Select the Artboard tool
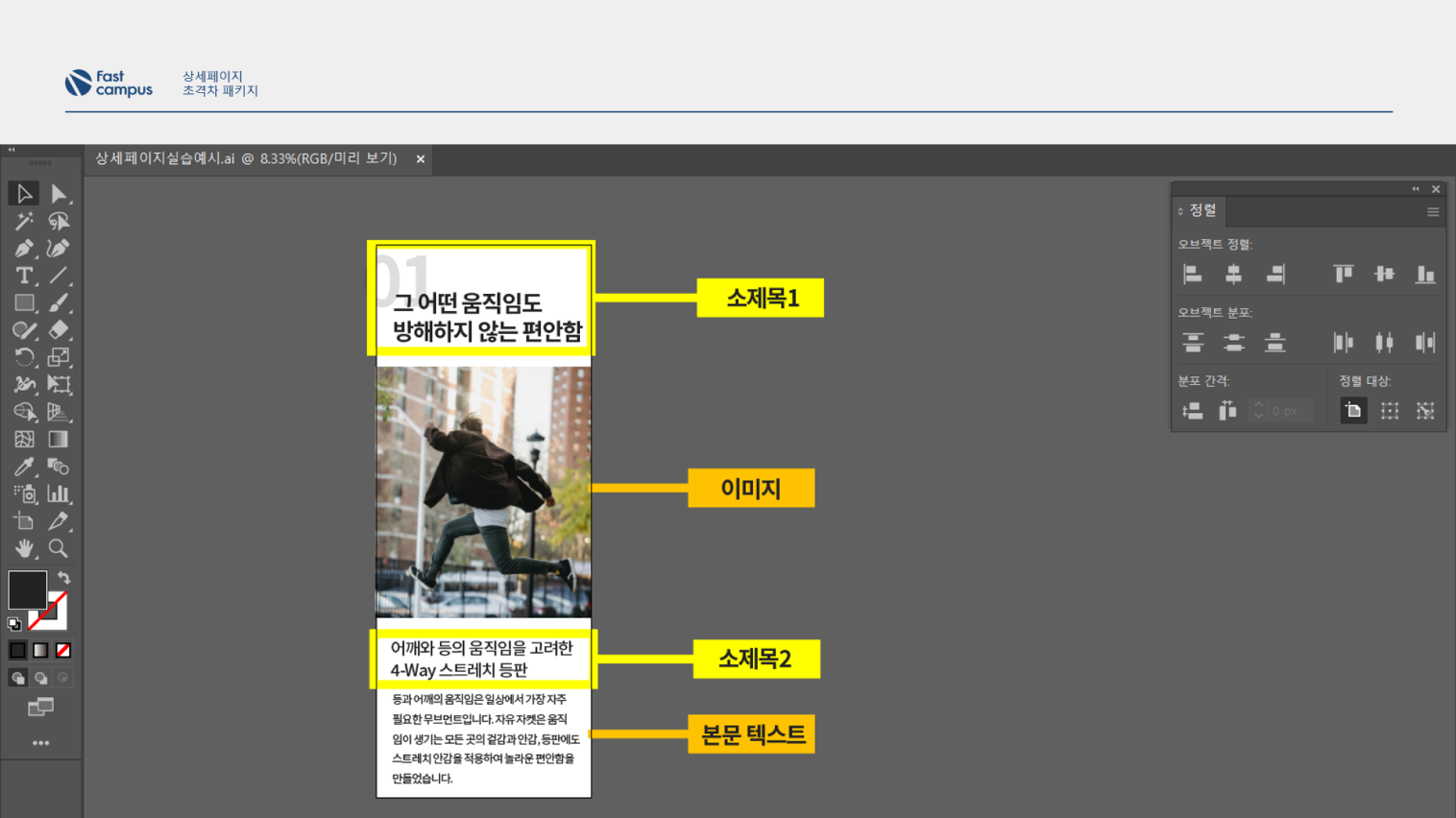Image resolution: width=1456 pixels, height=818 pixels. [24, 521]
